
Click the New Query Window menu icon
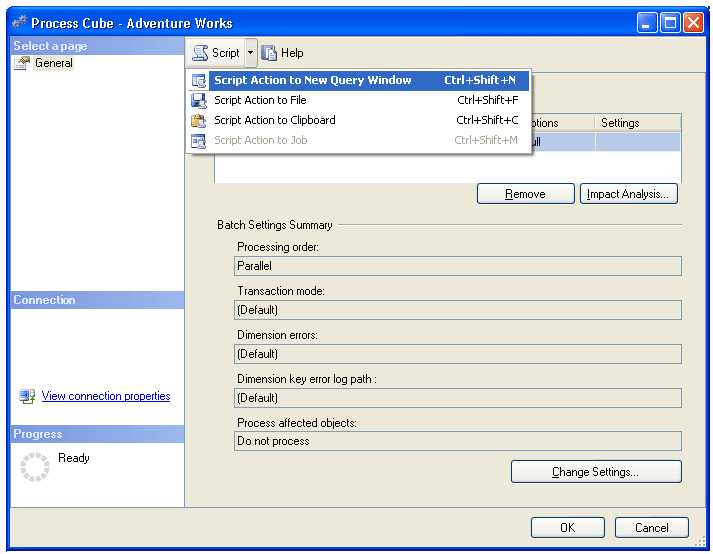pyautogui.click(x=199, y=81)
